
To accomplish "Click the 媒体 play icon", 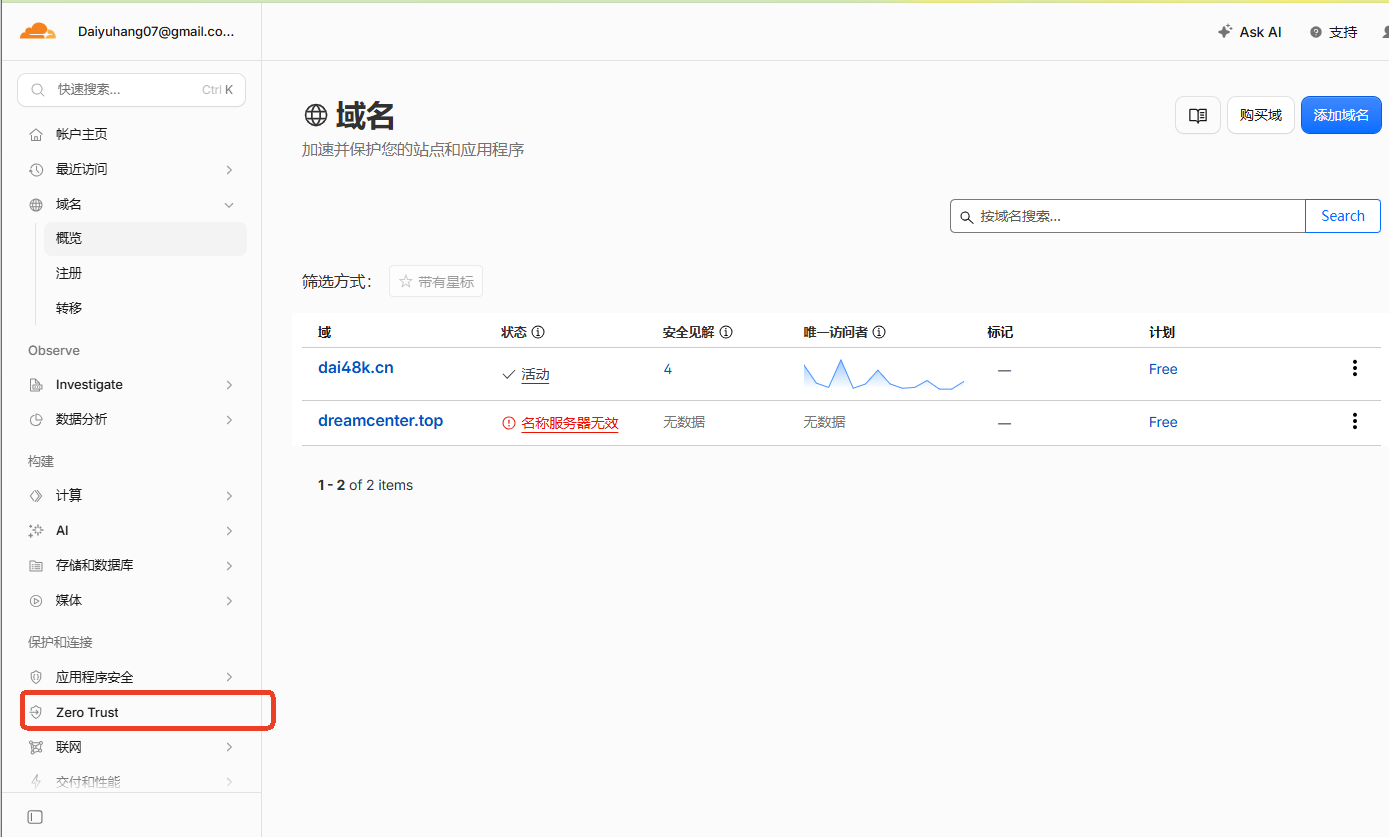I will tap(36, 601).
